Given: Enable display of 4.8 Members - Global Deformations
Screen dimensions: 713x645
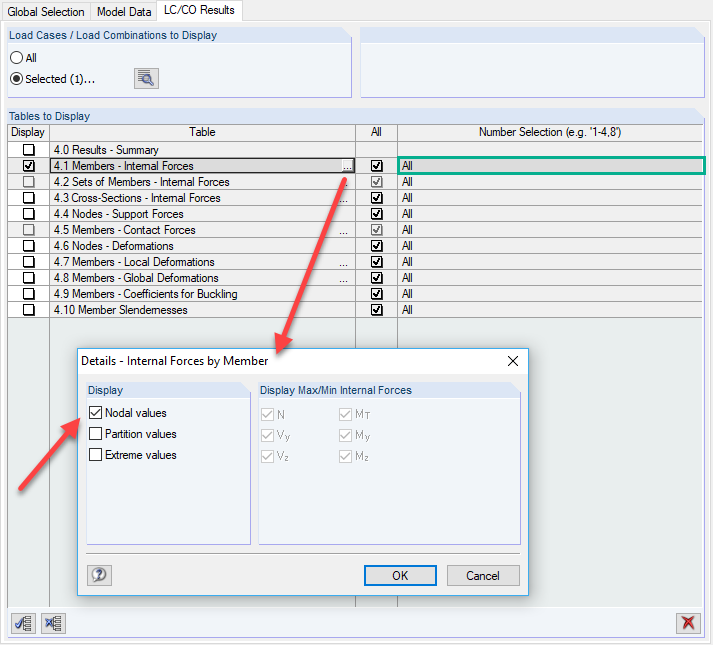Looking at the screenshot, I should point(29,278).
